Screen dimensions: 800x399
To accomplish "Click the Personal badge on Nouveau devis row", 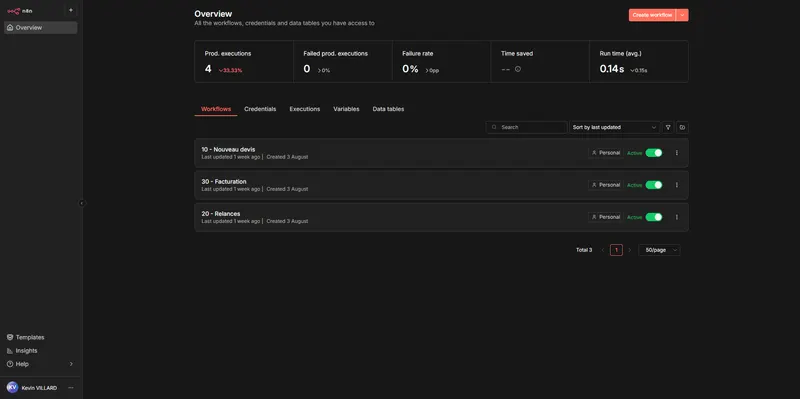I will [x=606, y=153].
